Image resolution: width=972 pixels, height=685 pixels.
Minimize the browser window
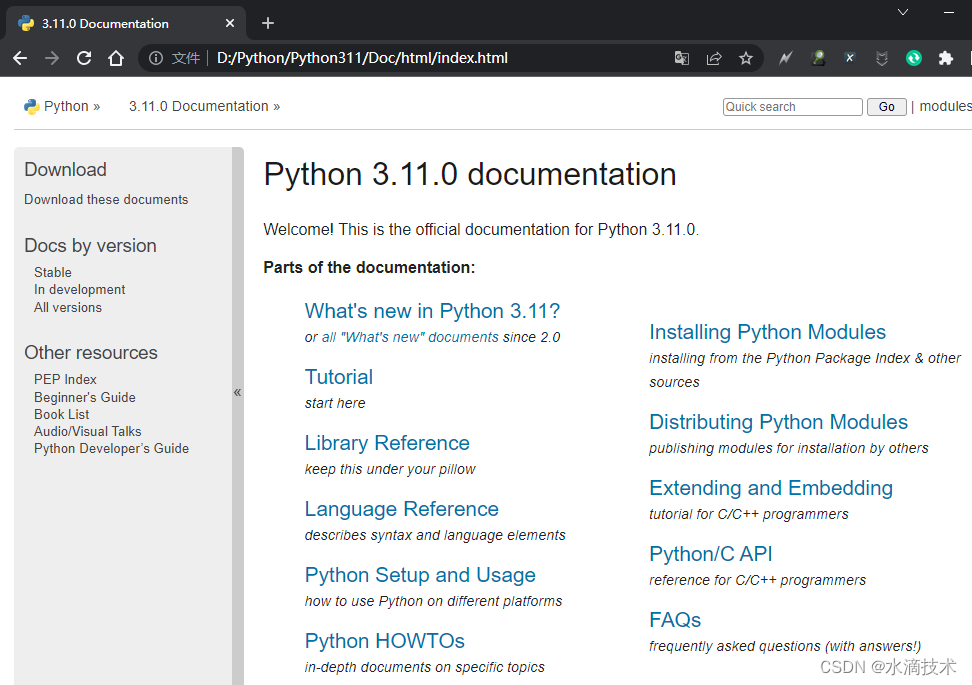(x=948, y=12)
